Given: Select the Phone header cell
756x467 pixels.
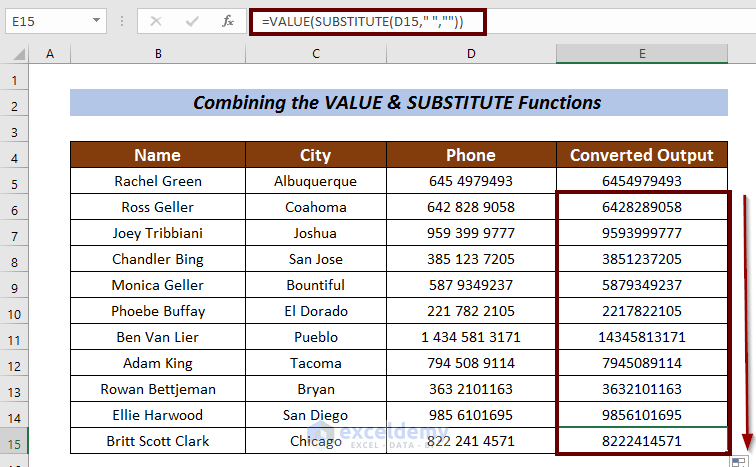Looking at the screenshot, I should pyautogui.click(x=470, y=155).
